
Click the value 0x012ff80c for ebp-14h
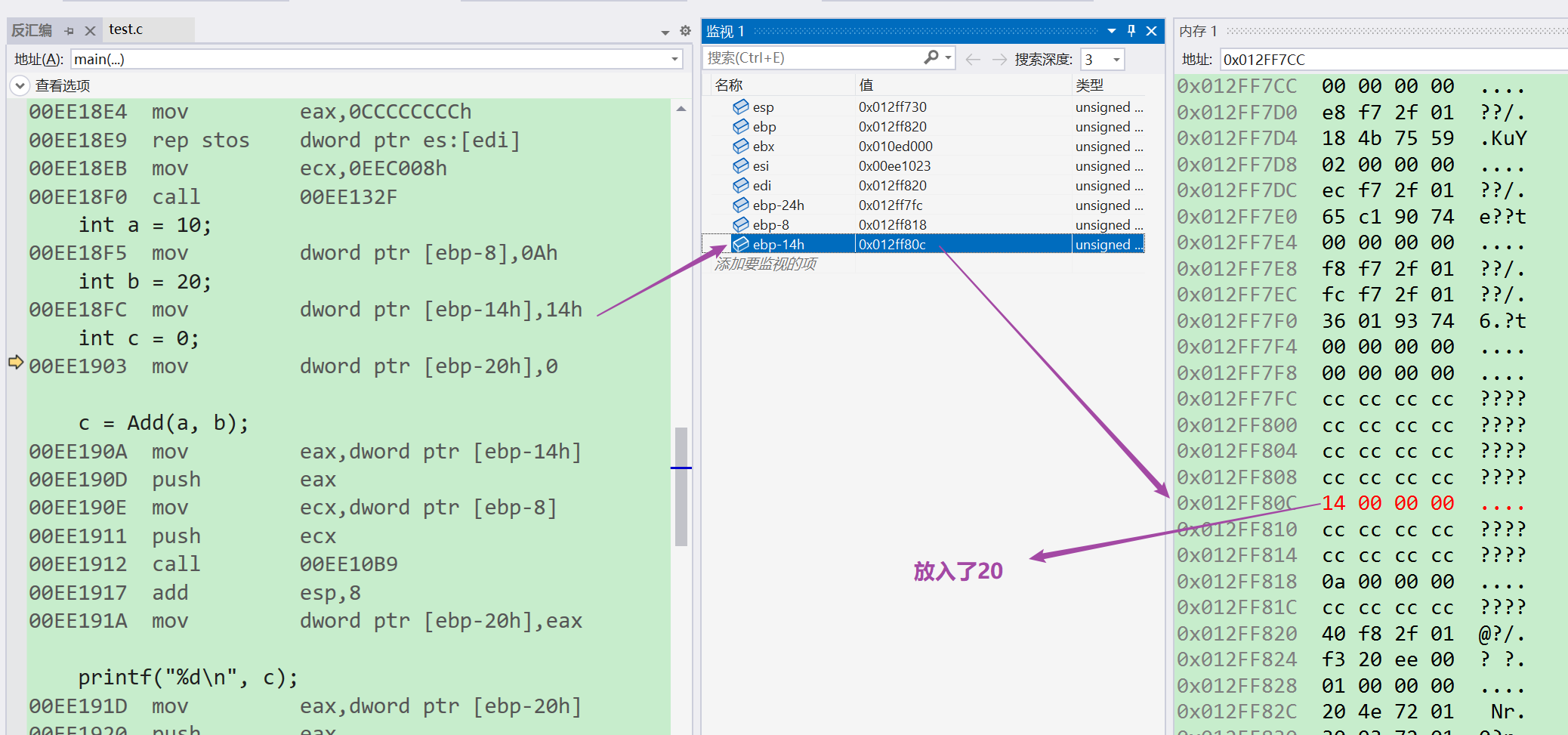click(x=892, y=245)
